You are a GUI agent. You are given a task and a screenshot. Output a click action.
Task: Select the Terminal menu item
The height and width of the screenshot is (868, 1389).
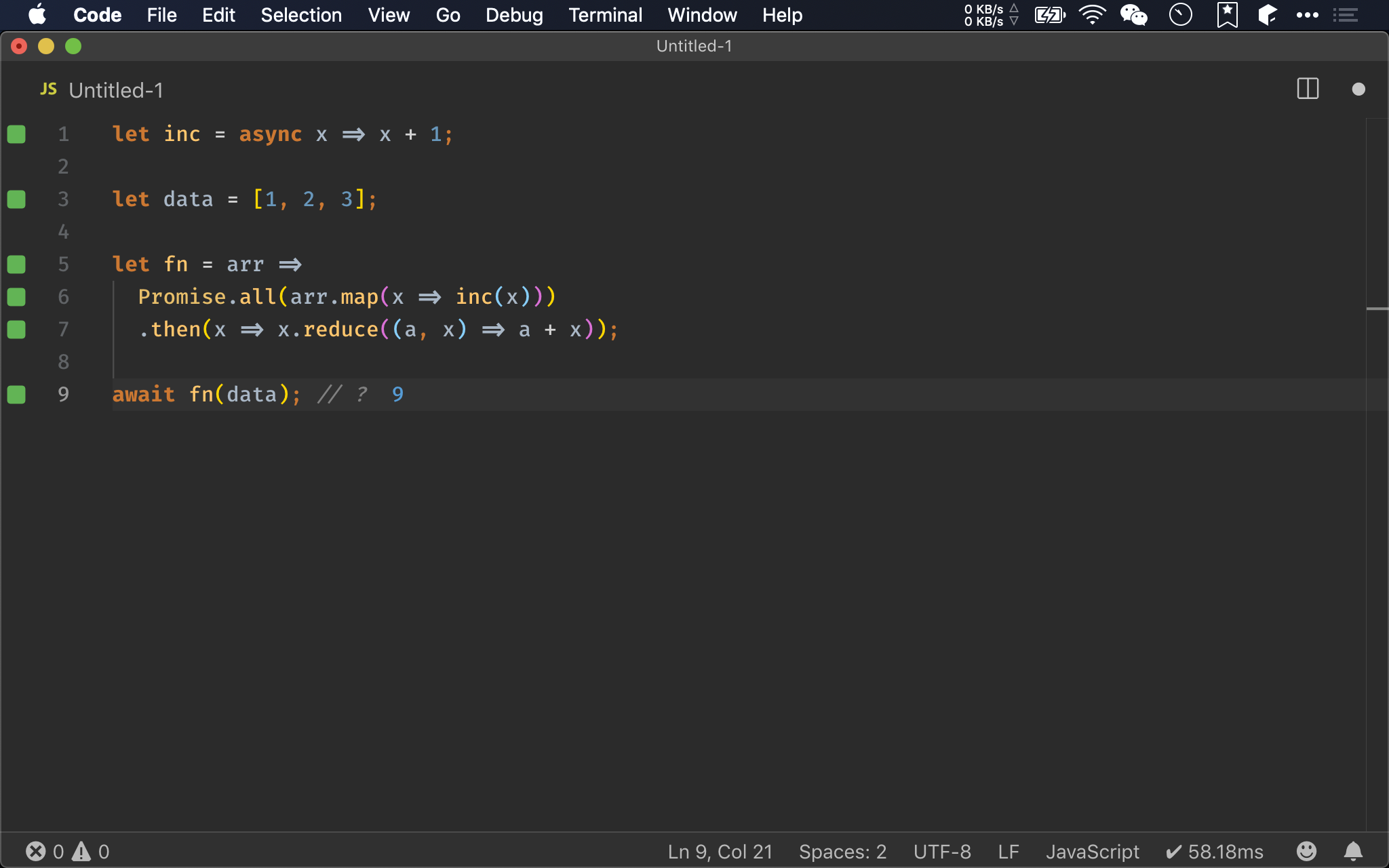tap(605, 15)
